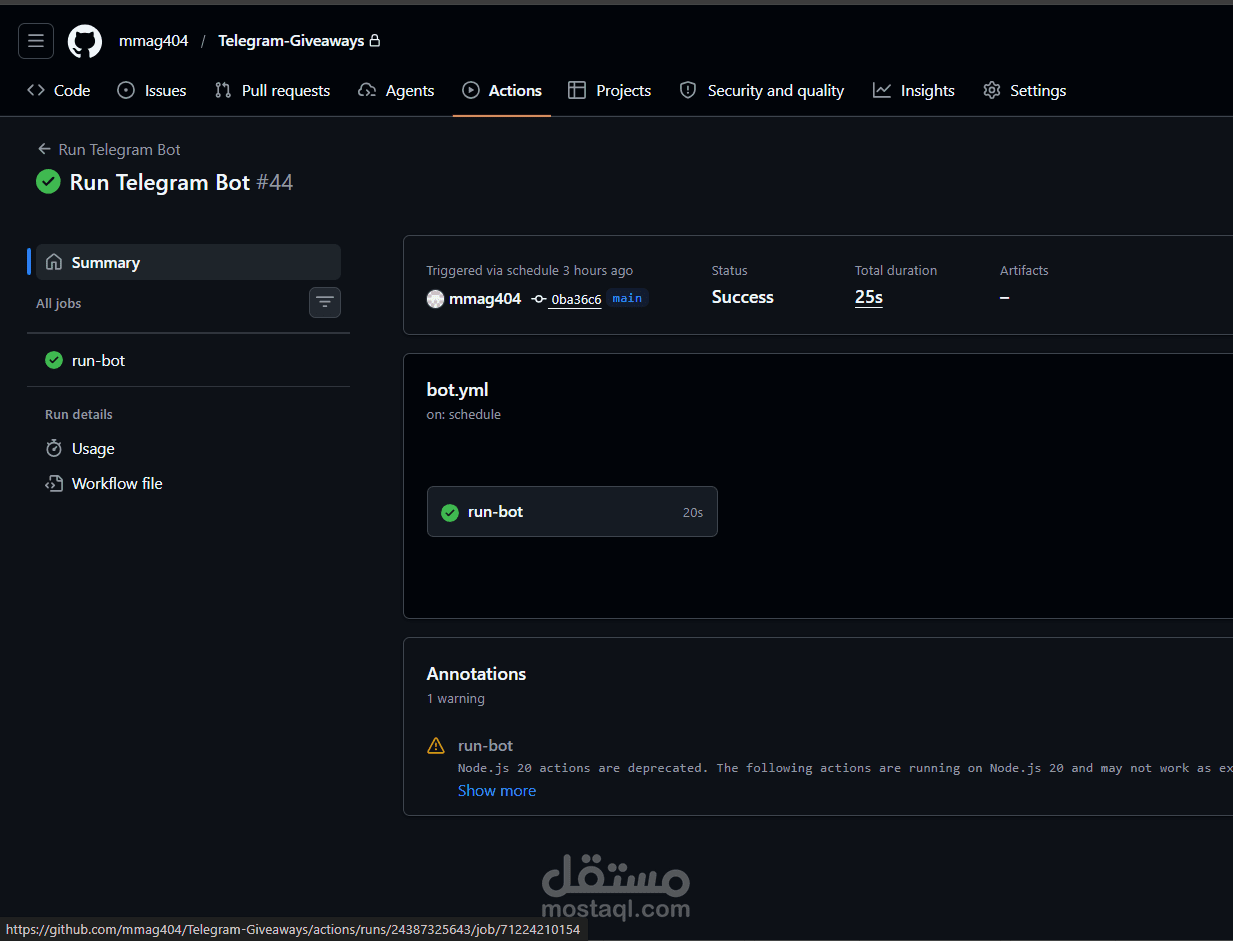This screenshot has height=941, width=1233.
Task: Open the Pull requests tab
Action: tap(272, 91)
